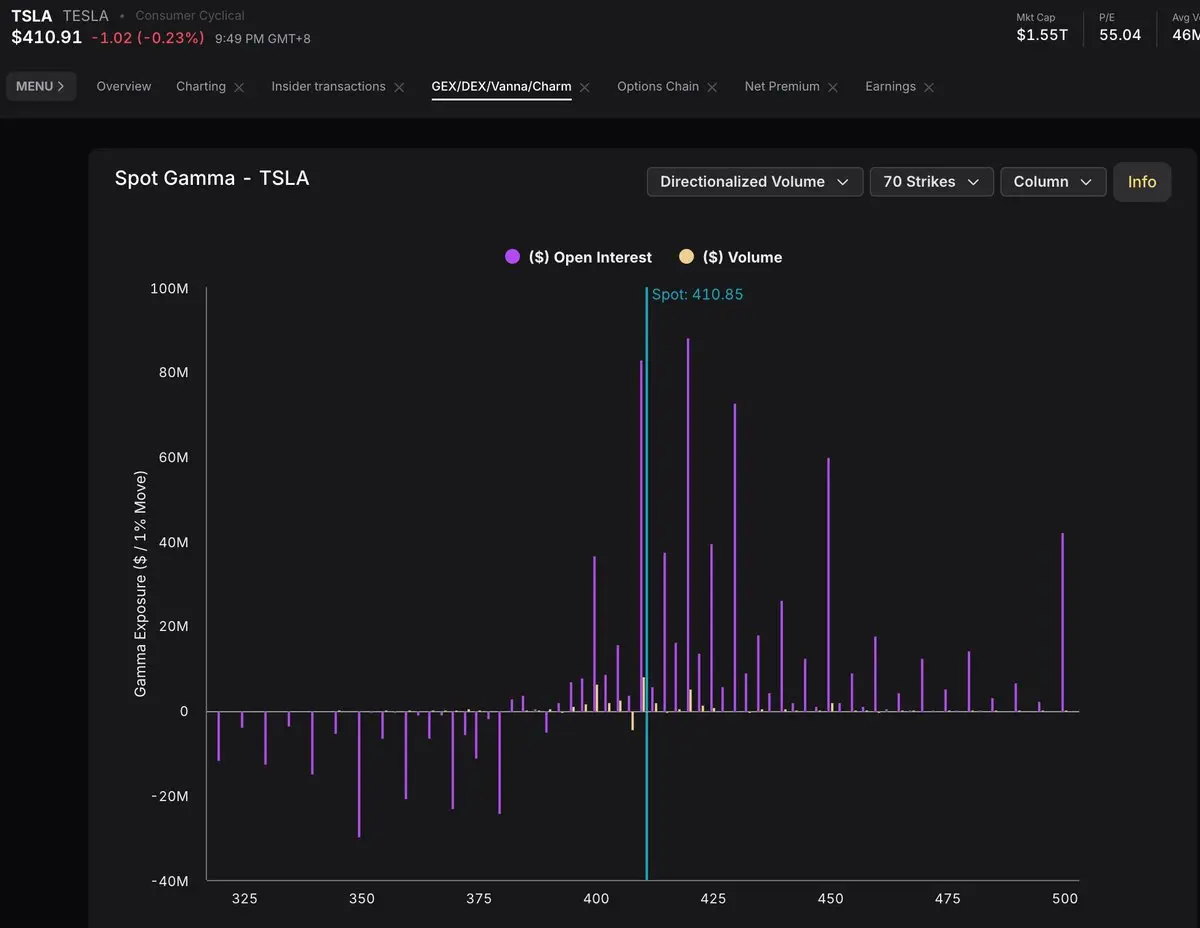The height and width of the screenshot is (928, 1200).
Task: Open the Directionalized Volume dropdown
Action: (x=755, y=182)
